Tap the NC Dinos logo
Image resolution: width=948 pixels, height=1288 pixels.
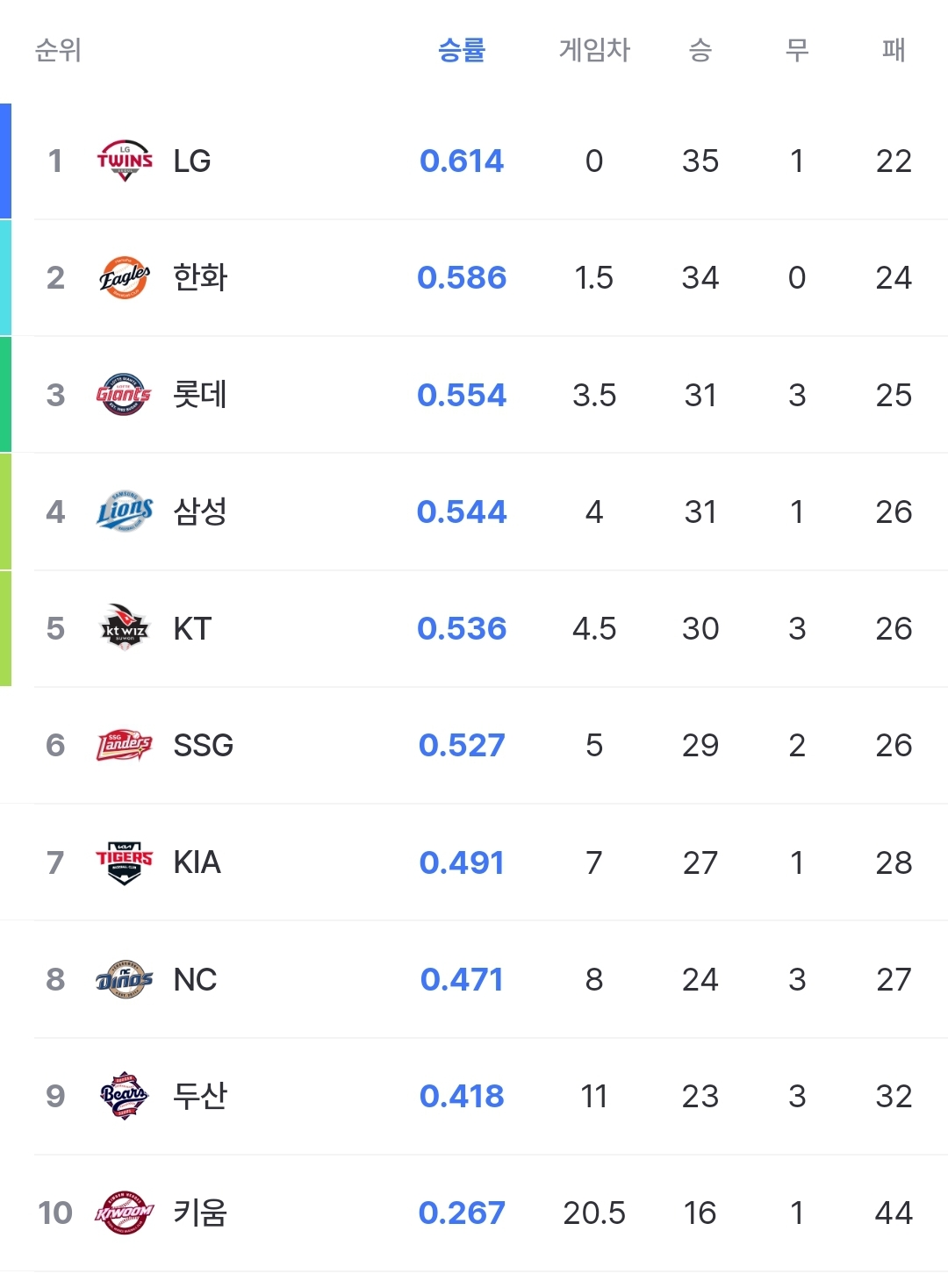point(124,979)
